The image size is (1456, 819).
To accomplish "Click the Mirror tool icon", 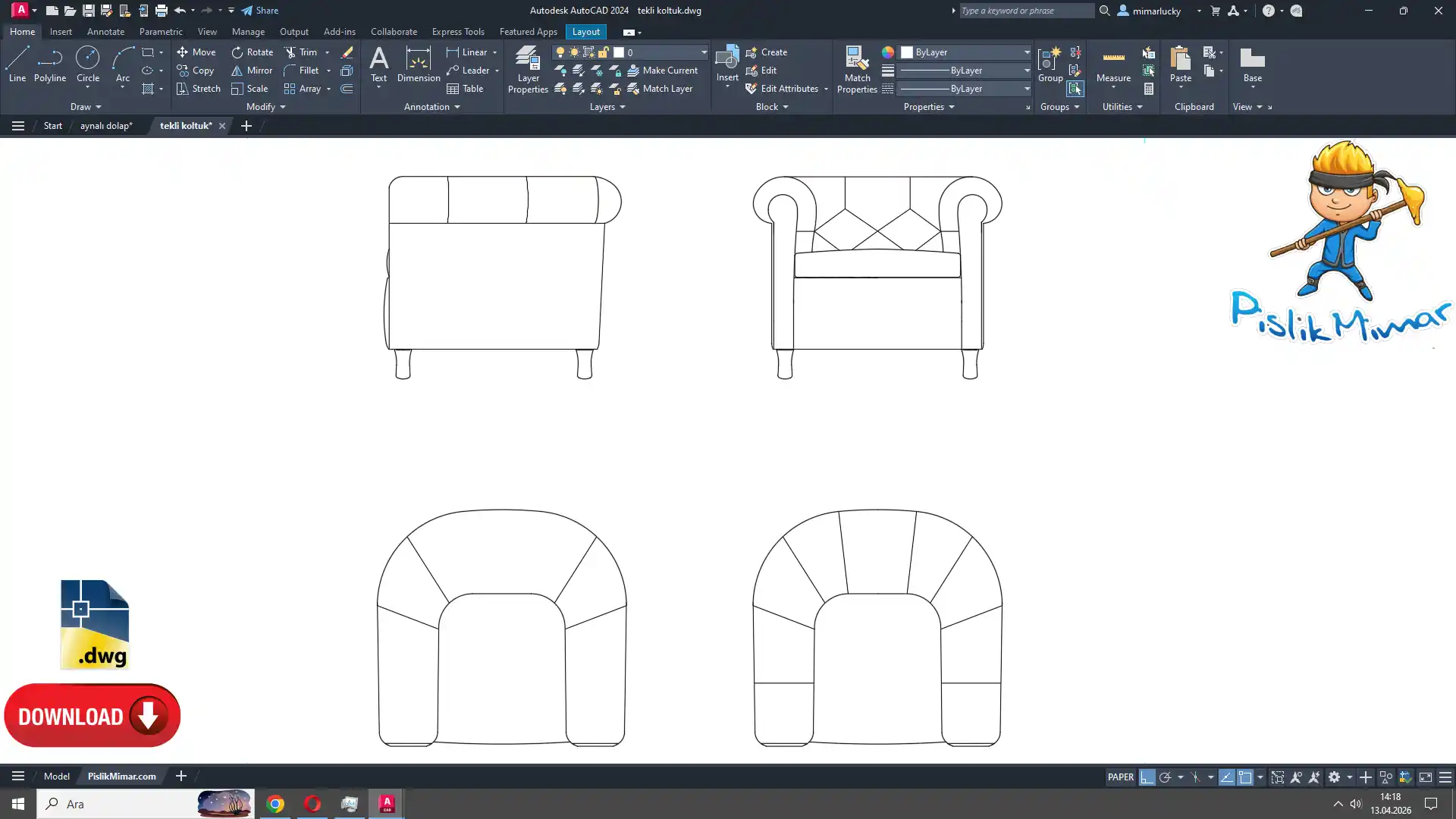I will point(237,71).
